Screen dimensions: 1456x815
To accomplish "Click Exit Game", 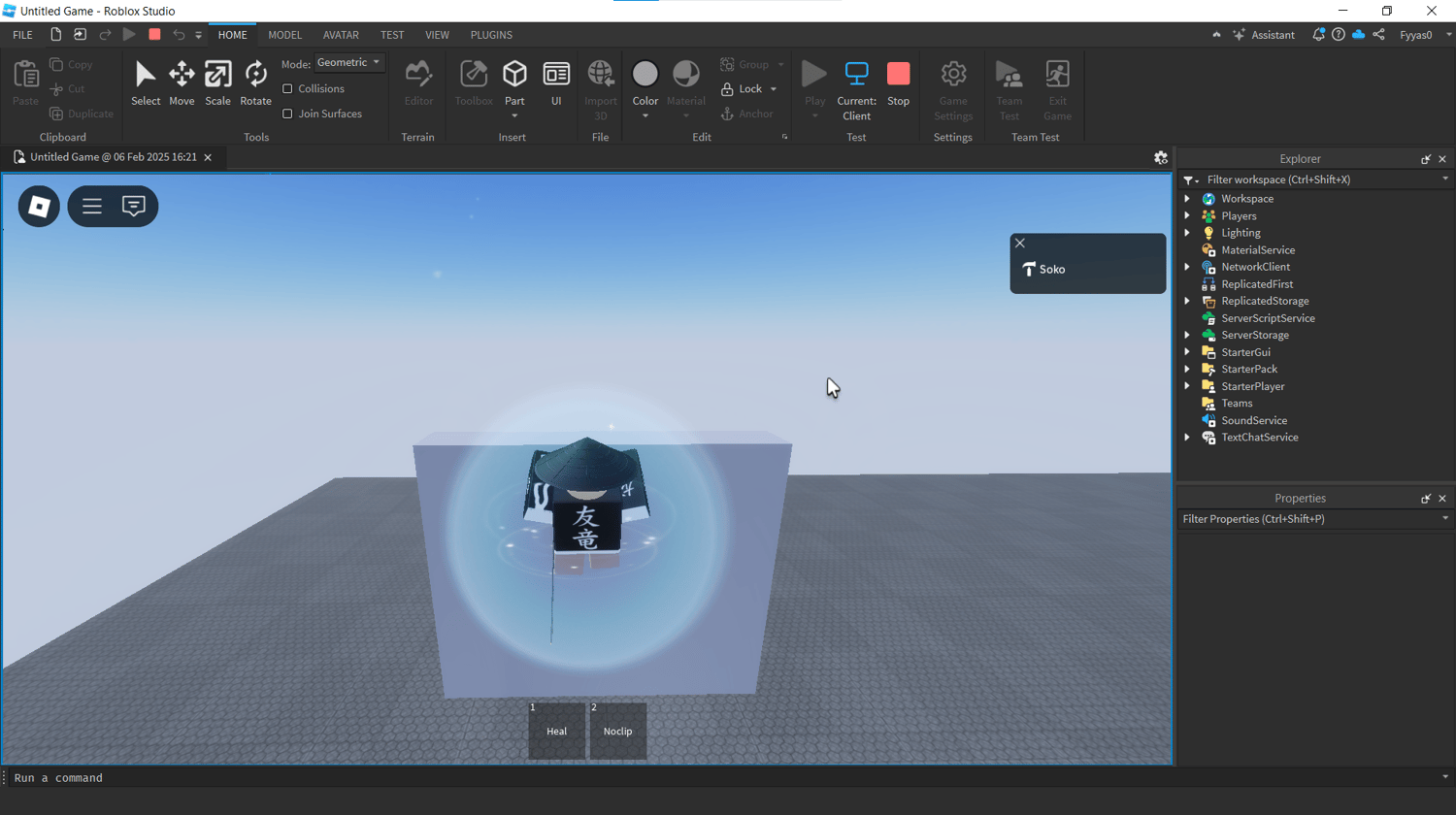I will pyautogui.click(x=1057, y=89).
